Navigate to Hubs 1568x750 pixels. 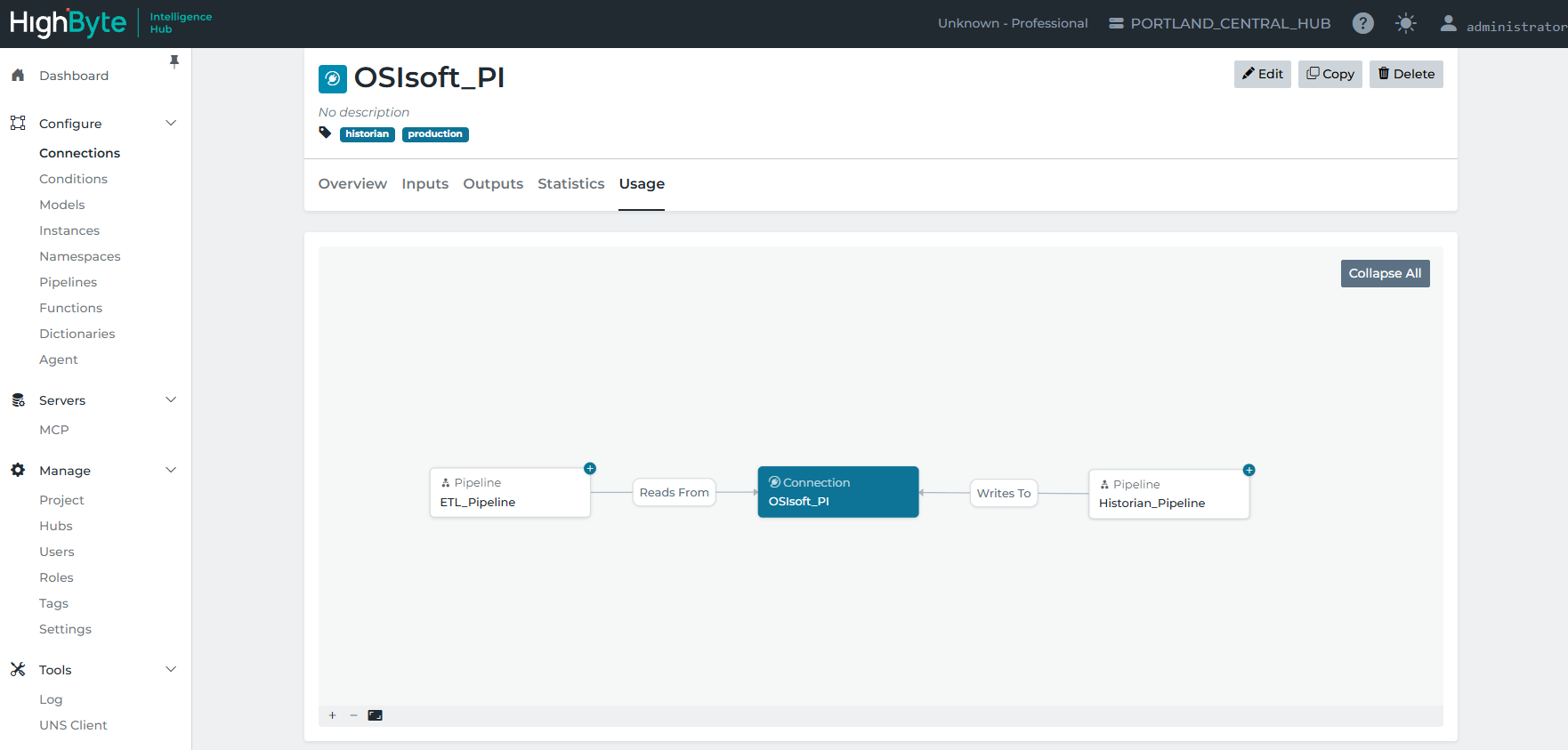56,526
